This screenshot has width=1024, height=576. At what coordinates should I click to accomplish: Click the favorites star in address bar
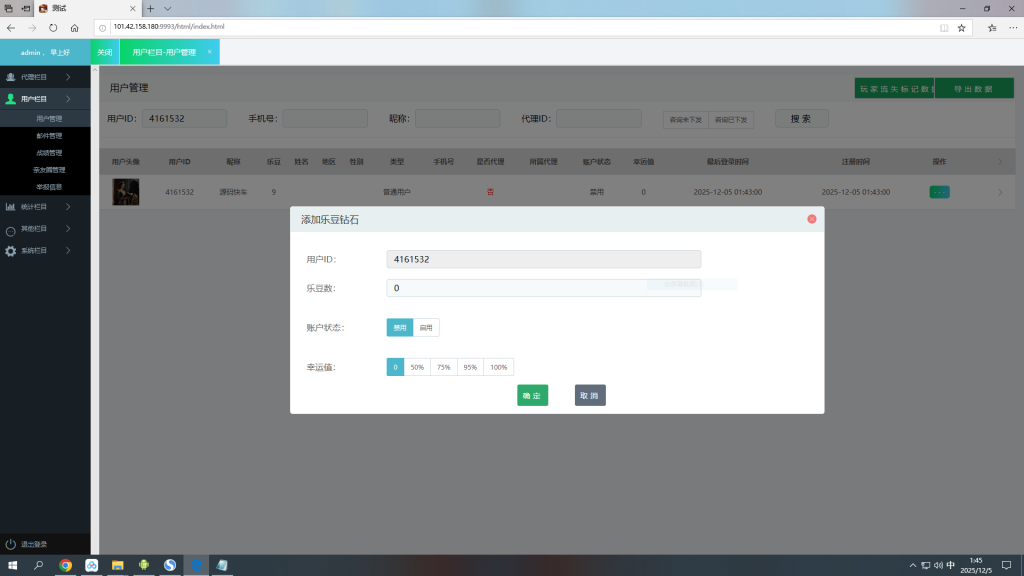tap(961, 28)
